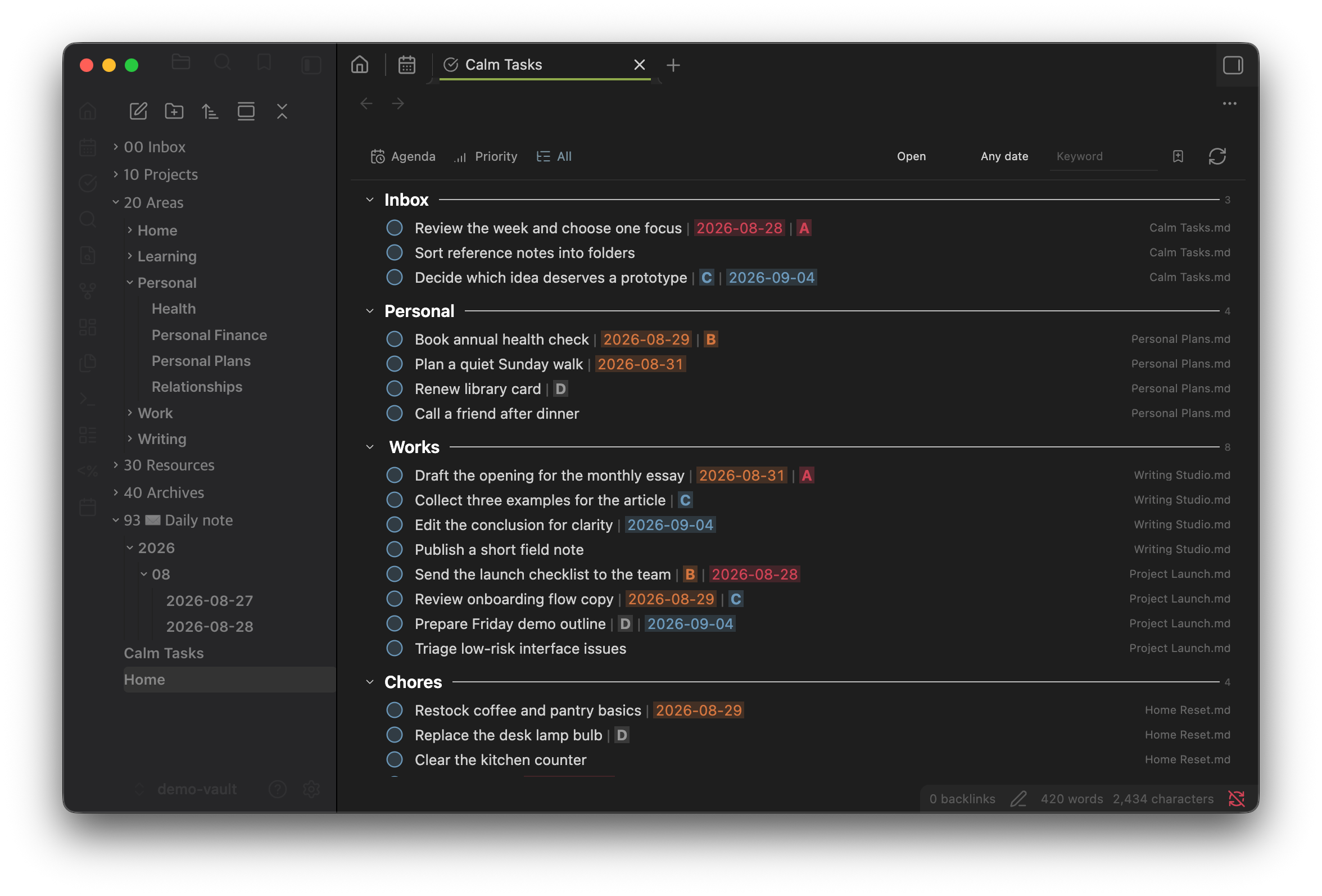Mark 'Call a friend after dinner' complete
1322x896 pixels.
[x=394, y=414]
